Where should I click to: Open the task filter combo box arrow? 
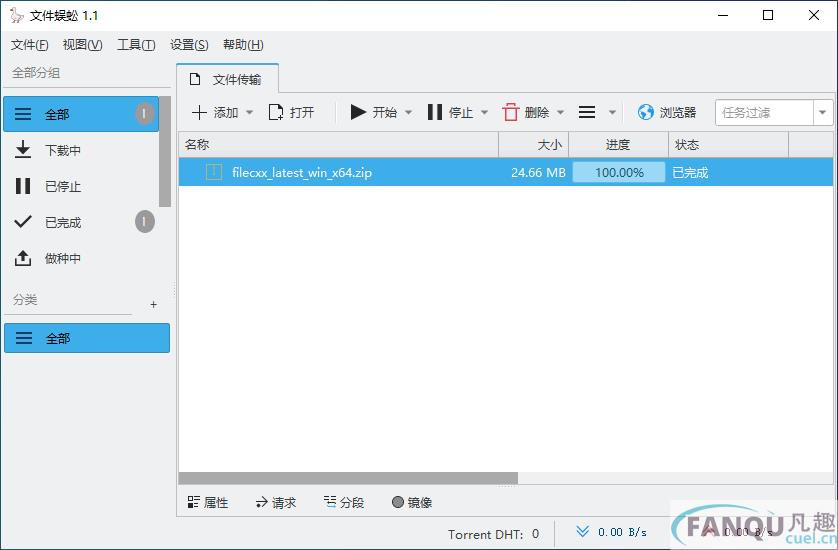(x=823, y=113)
